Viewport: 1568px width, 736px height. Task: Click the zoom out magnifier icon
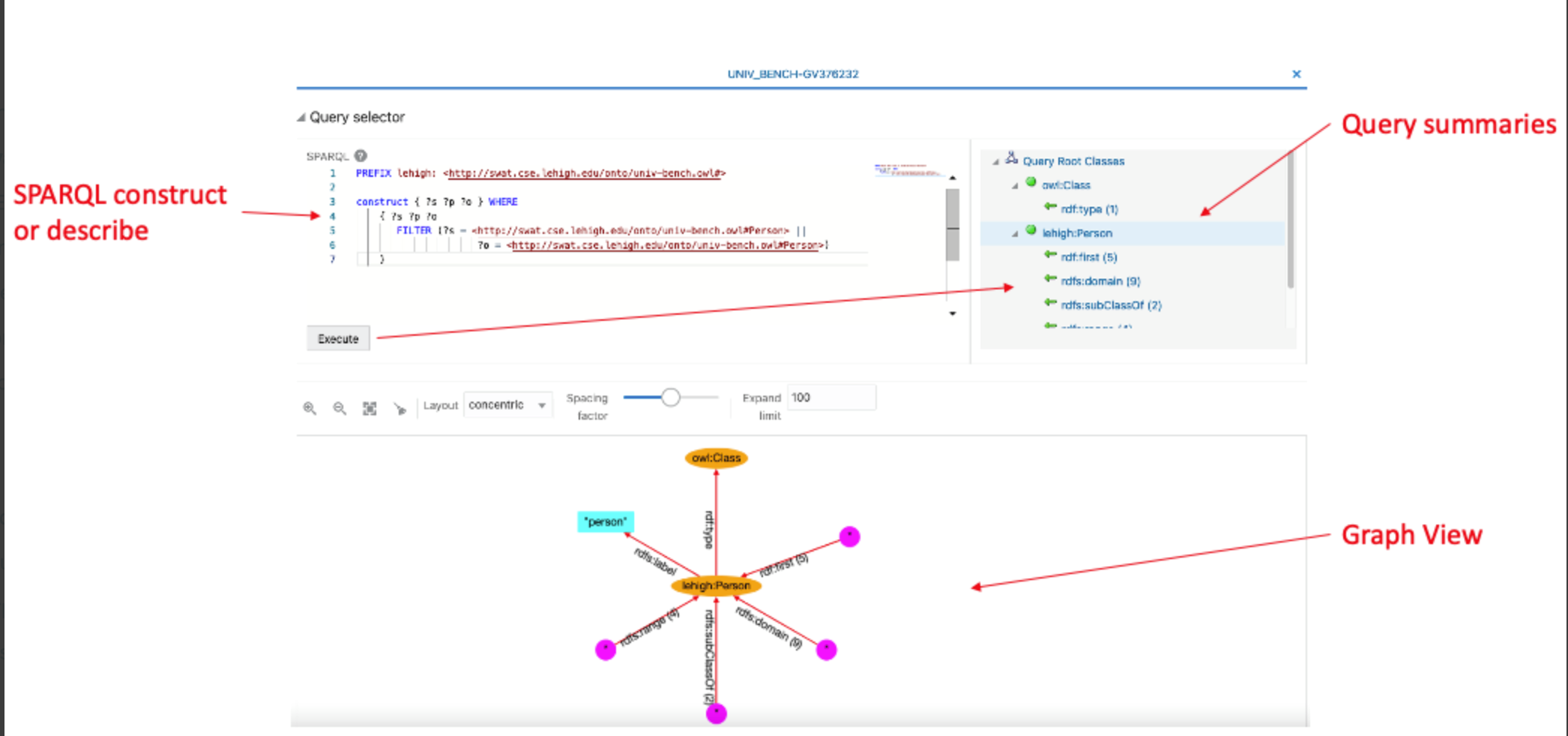tap(340, 408)
